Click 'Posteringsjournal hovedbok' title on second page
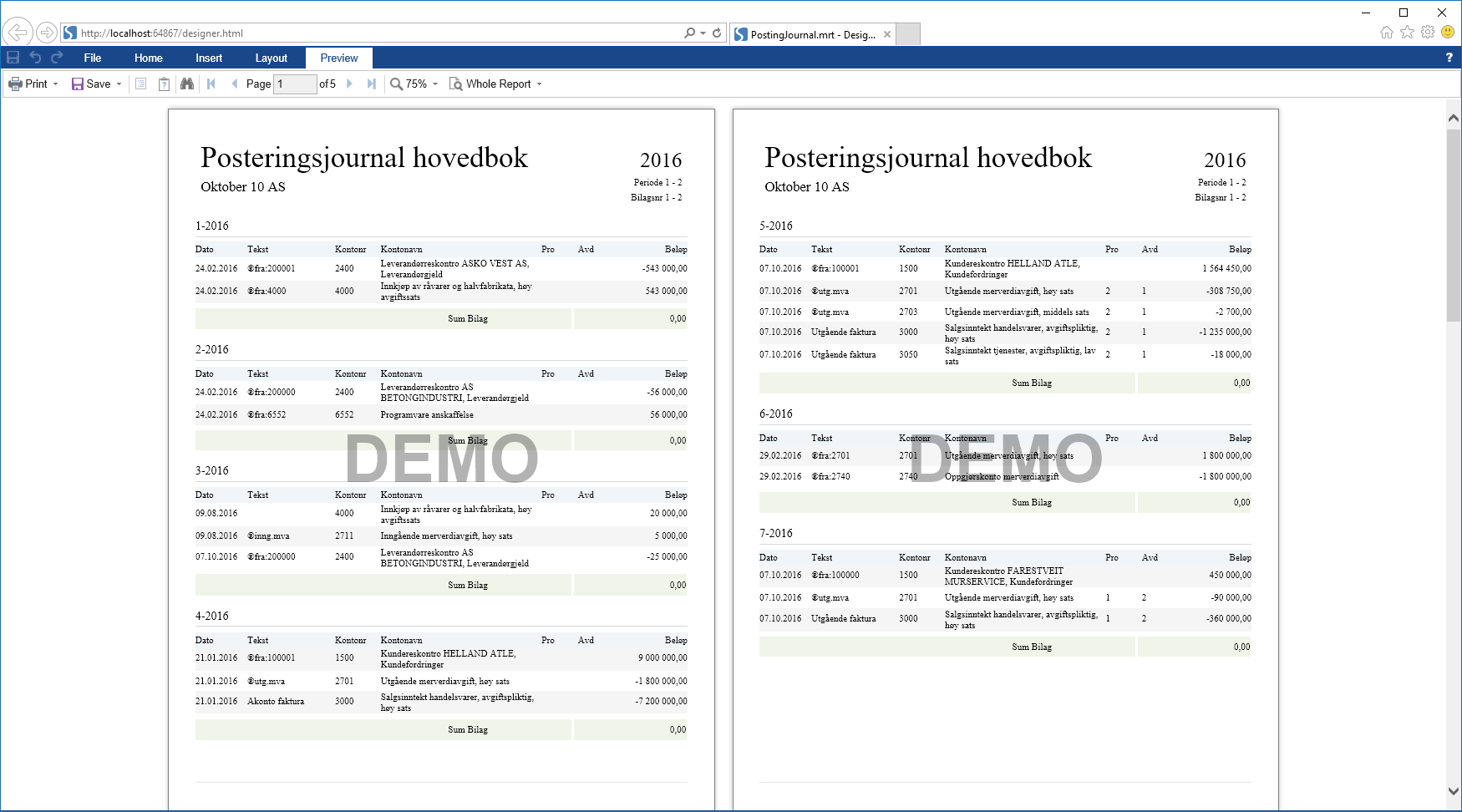 tap(928, 158)
